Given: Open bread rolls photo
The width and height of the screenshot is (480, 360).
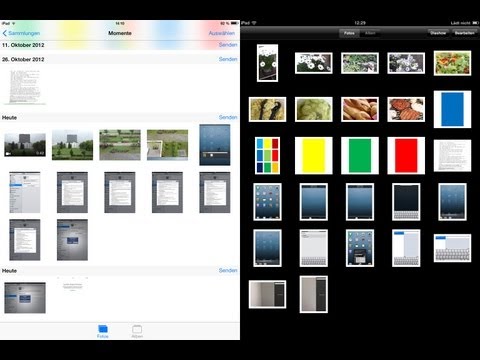Looking at the screenshot, I should [360, 109].
